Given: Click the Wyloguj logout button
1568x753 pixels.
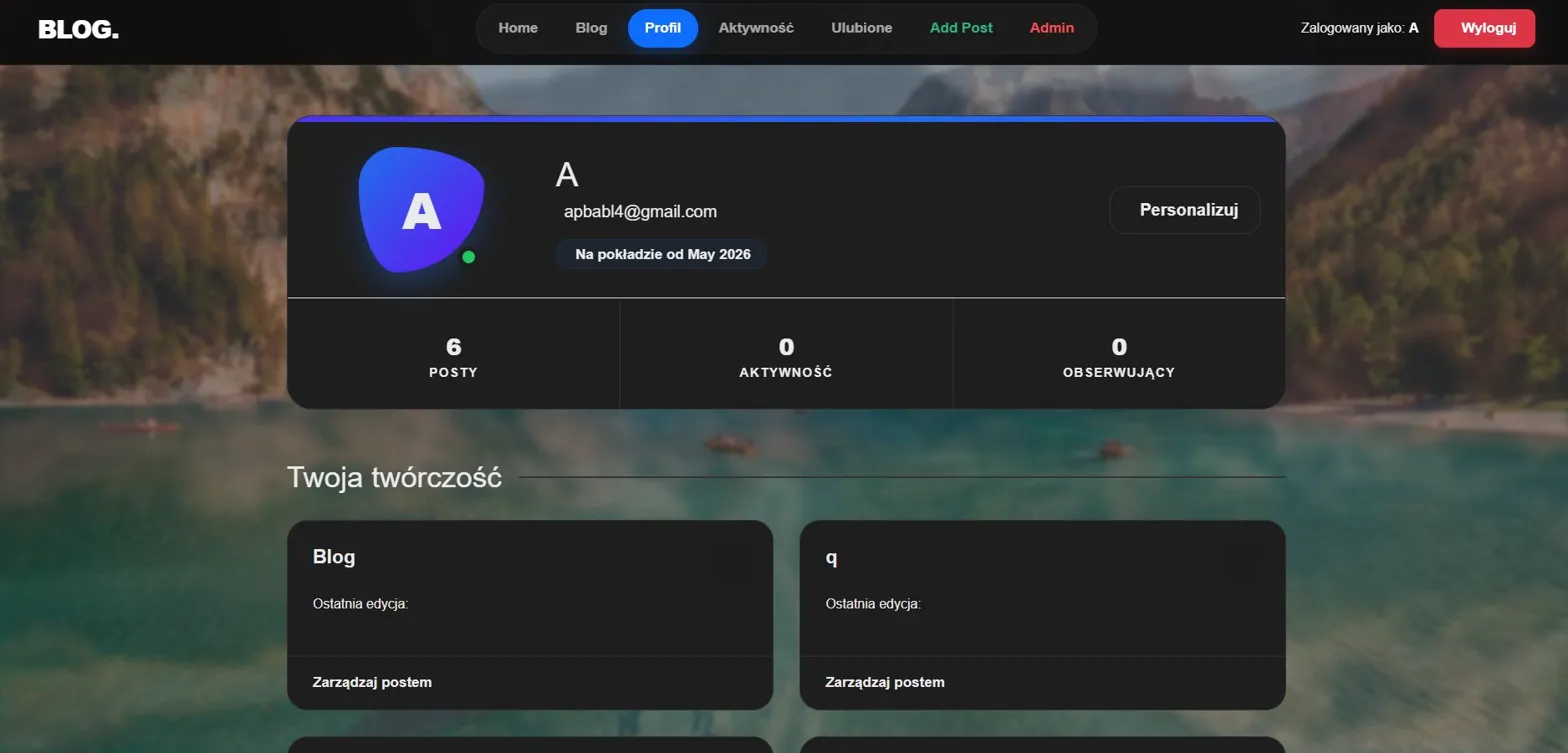Looking at the screenshot, I should tap(1484, 28).
